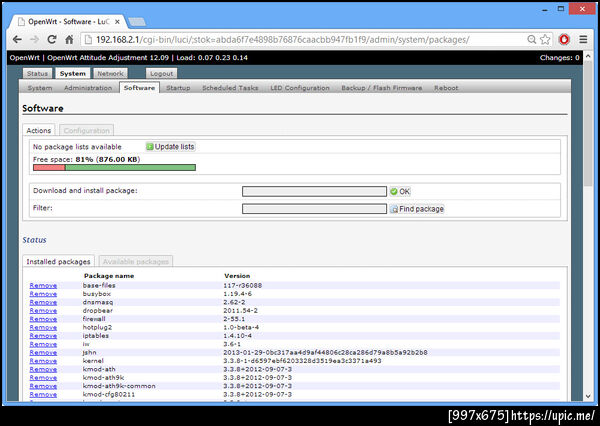Focus the Filter input field
Screen dimensions: 600x426
point(314,209)
